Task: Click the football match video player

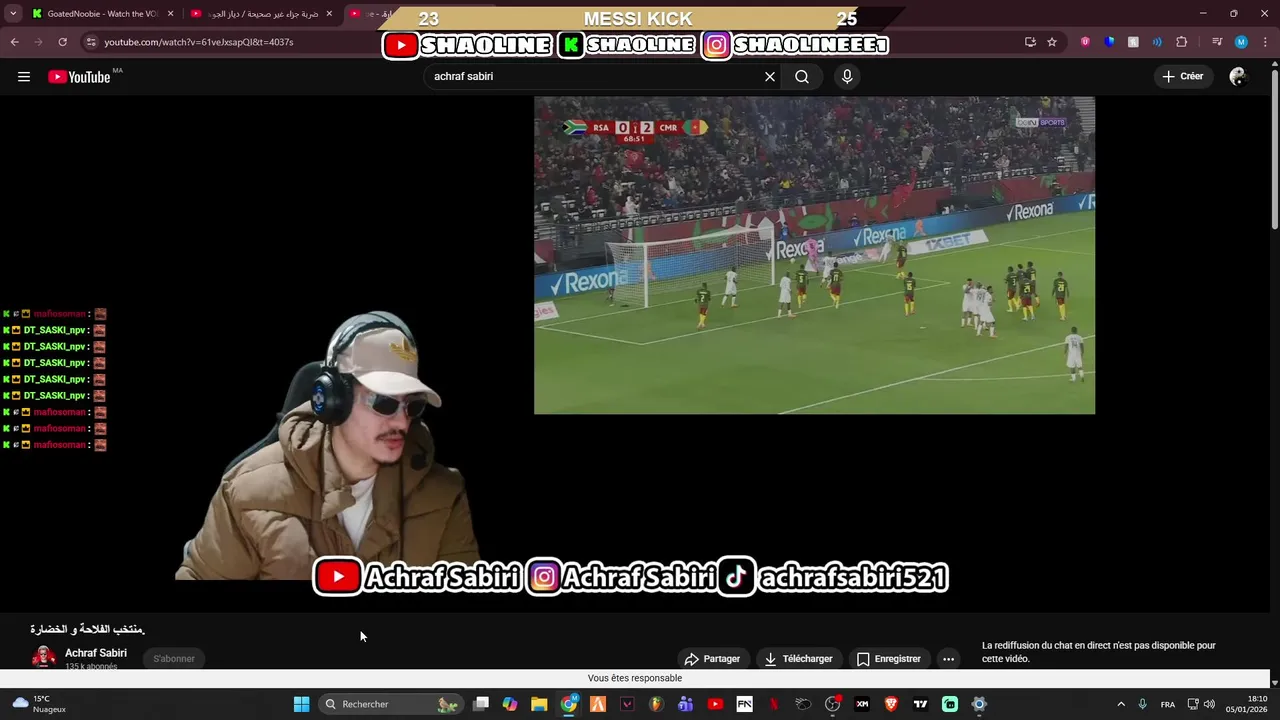Action: (814, 255)
